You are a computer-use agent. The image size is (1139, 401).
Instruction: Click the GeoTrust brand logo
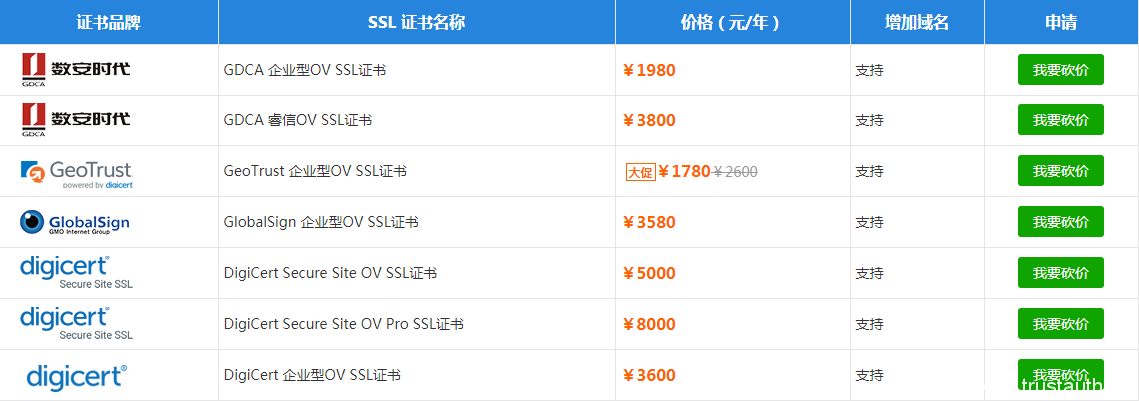(76, 174)
